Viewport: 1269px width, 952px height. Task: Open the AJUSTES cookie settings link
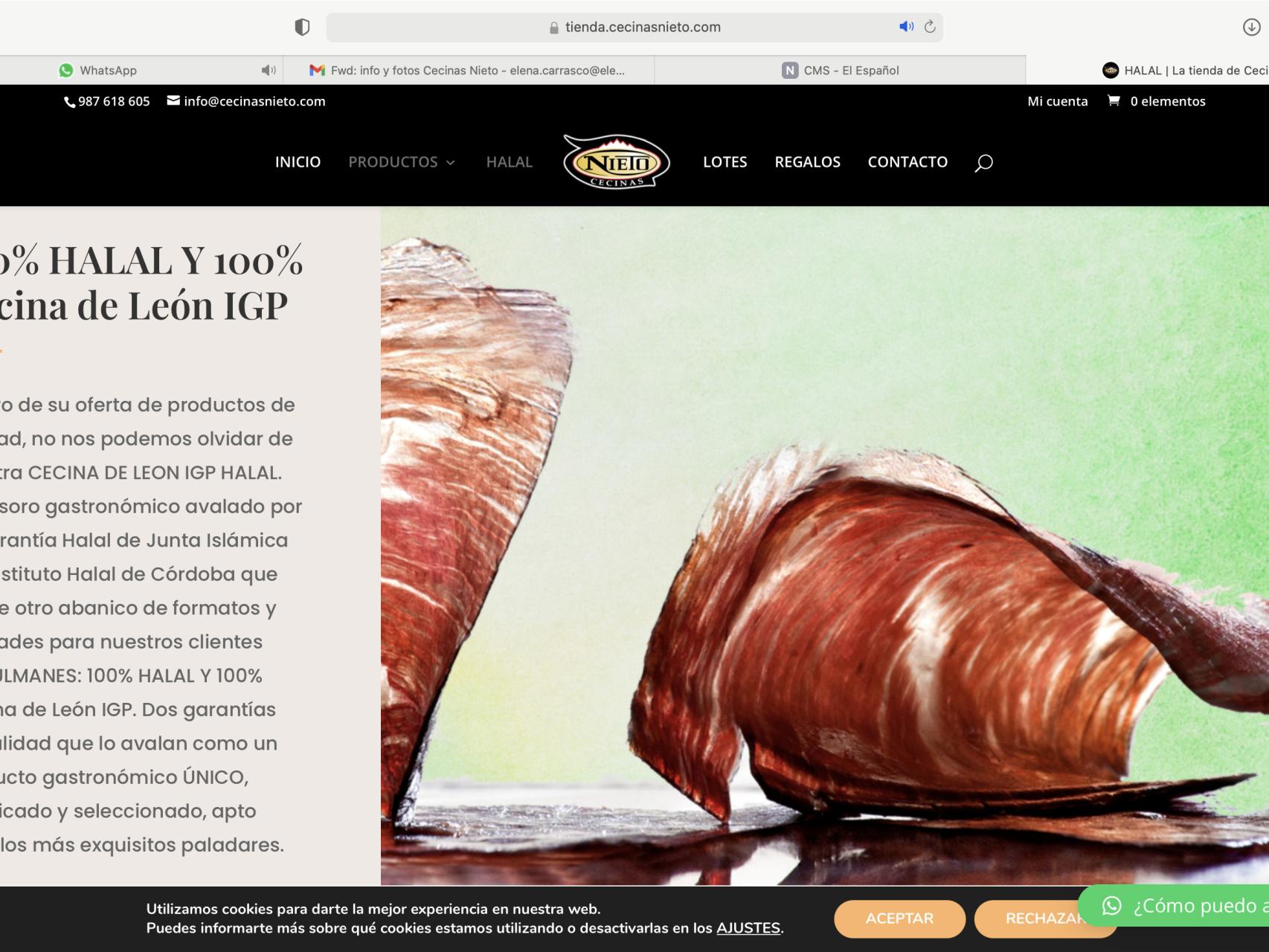(x=750, y=928)
